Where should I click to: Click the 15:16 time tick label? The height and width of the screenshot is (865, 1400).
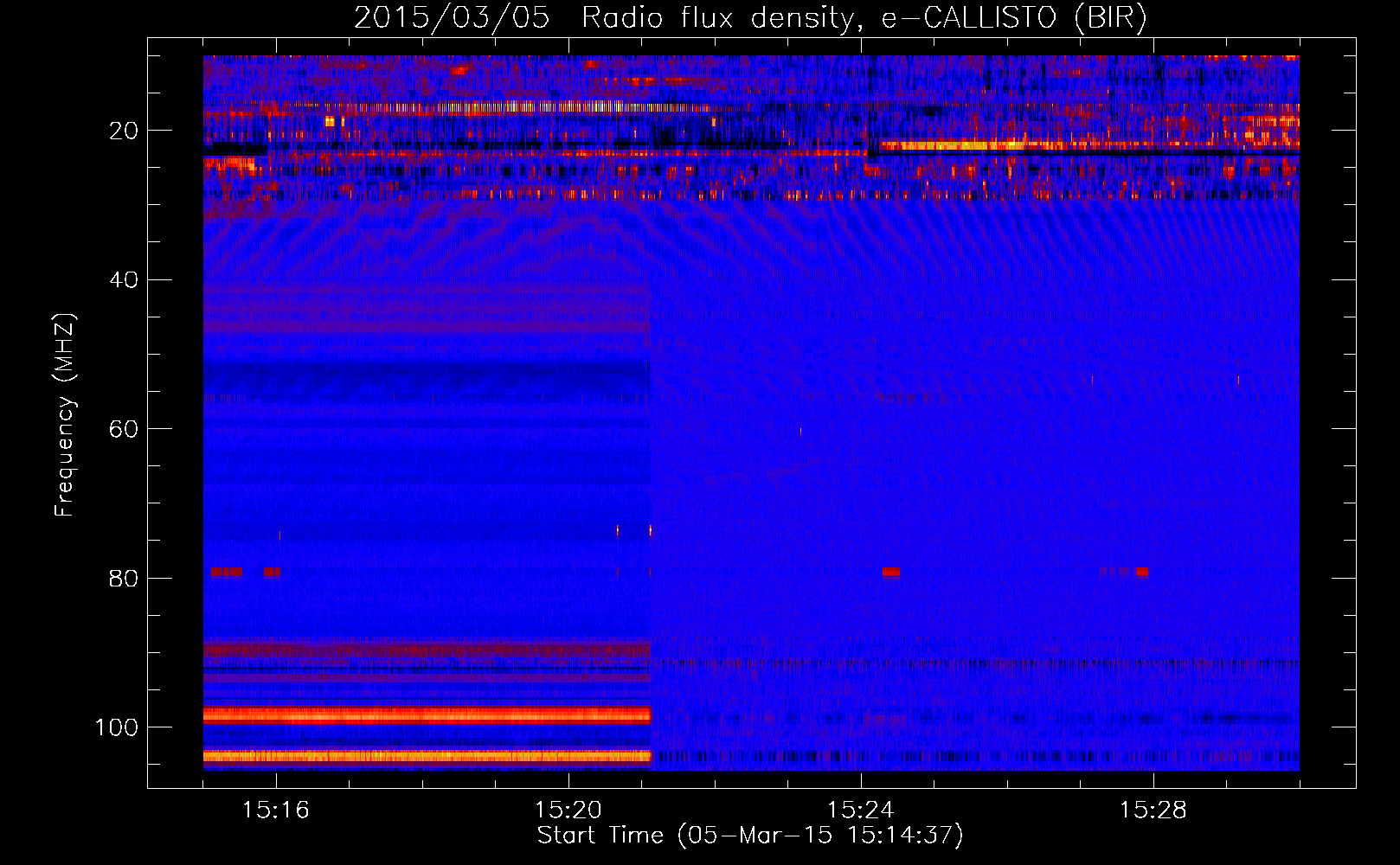coord(276,811)
